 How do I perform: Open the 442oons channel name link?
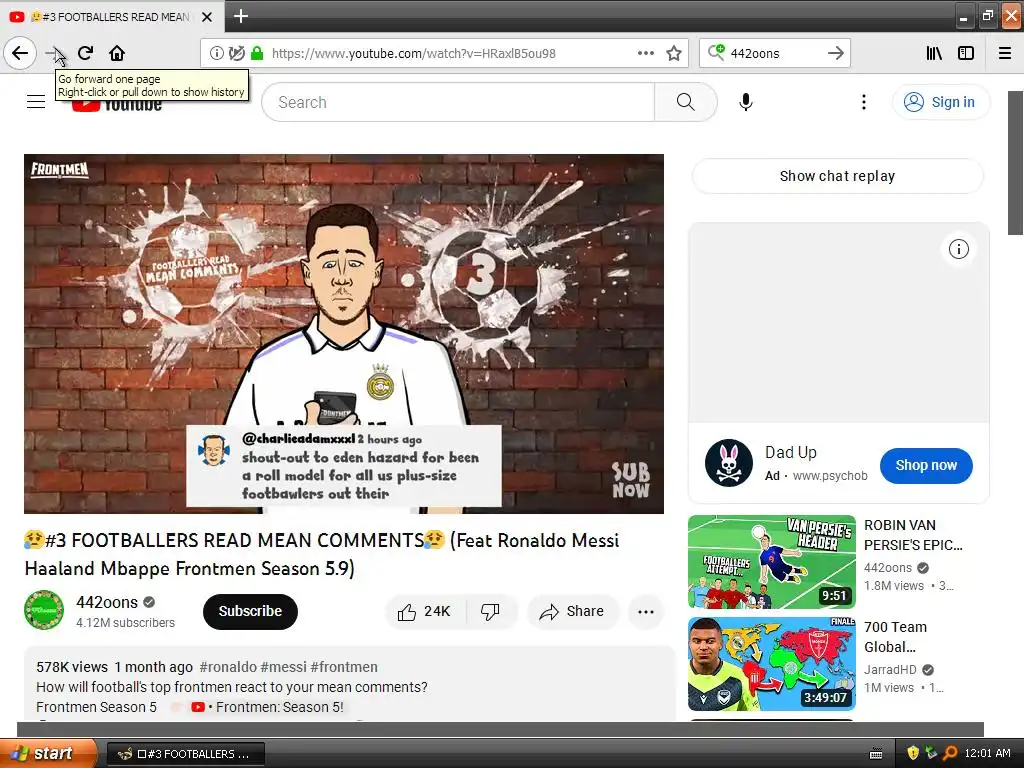coord(107,601)
